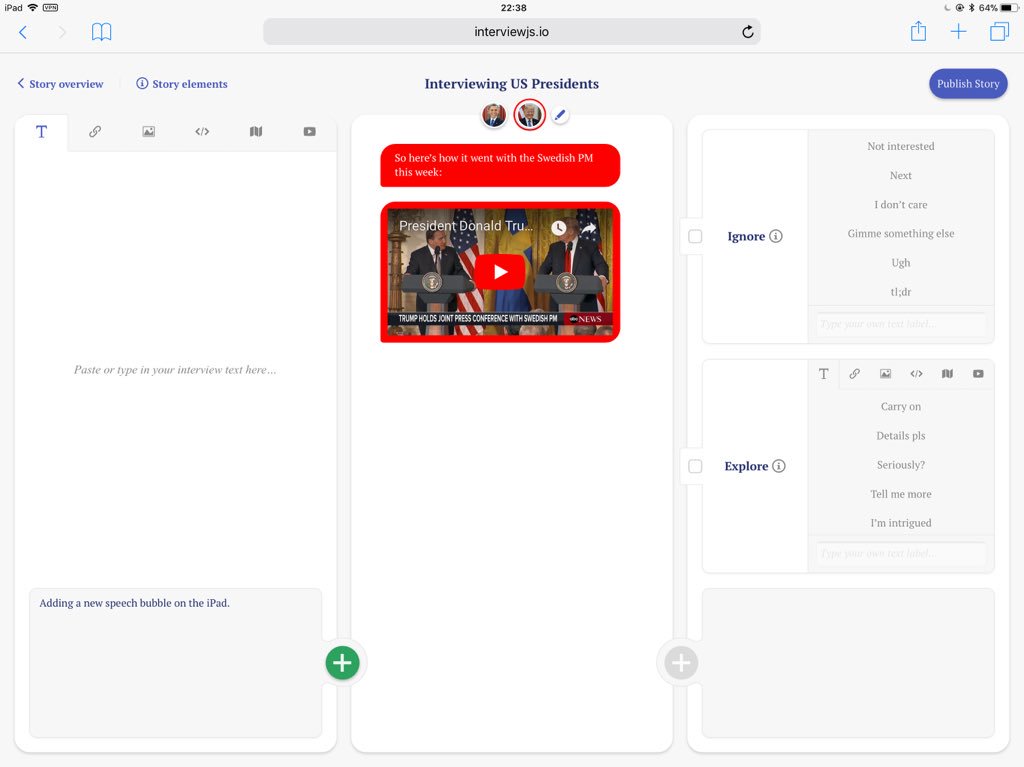The image size is (1024, 767).
Task: Click the custom label input under Ignore replies
Action: 900,326
